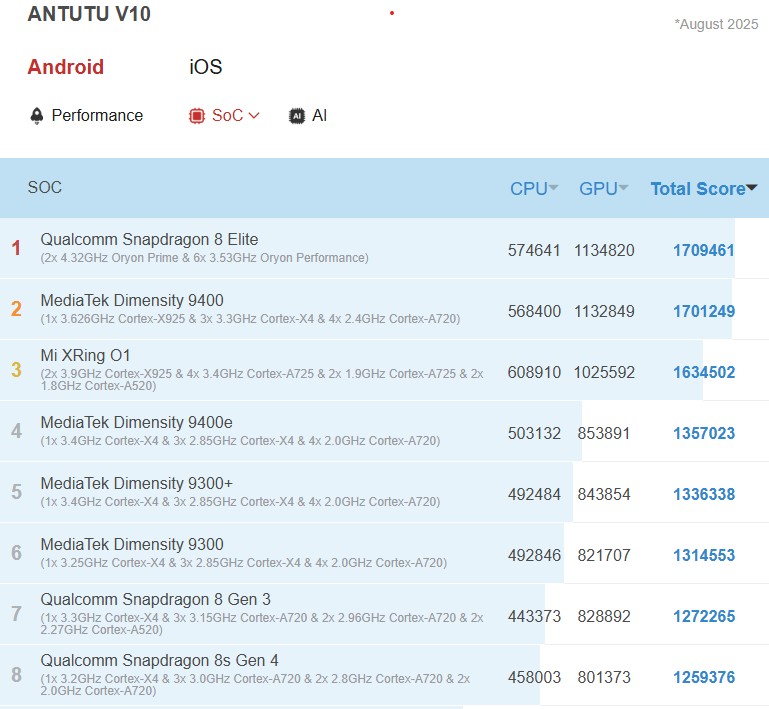Click the Performance rocket icon
Image resolution: width=769 pixels, height=709 pixels.
[x=37, y=116]
